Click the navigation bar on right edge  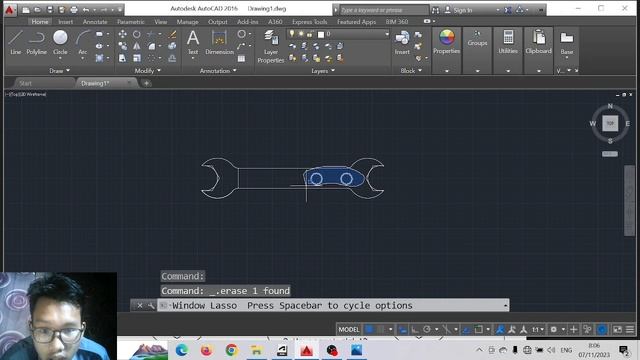[x=629, y=200]
